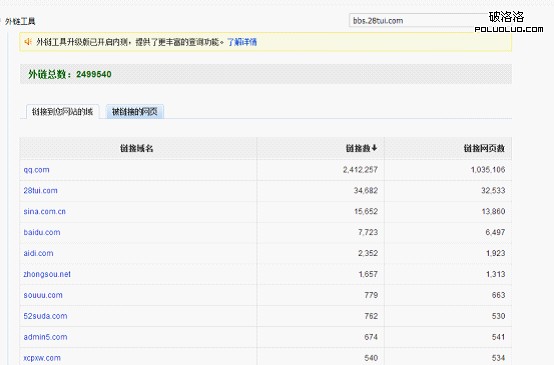Select page count 541 for admin5.com
This screenshot has height=365, width=554.
coord(499,337)
